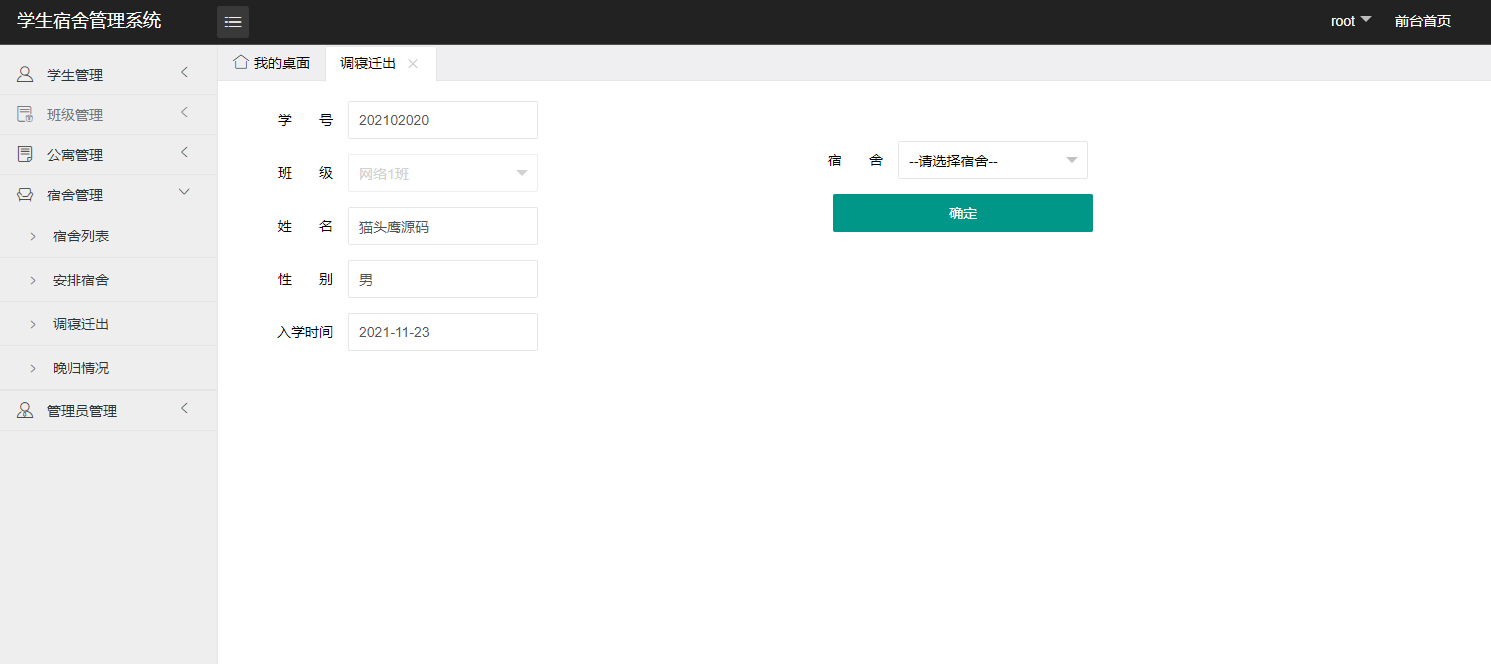Open the 班级管理 menu item
This screenshot has height=664, width=1491.
coord(108,115)
